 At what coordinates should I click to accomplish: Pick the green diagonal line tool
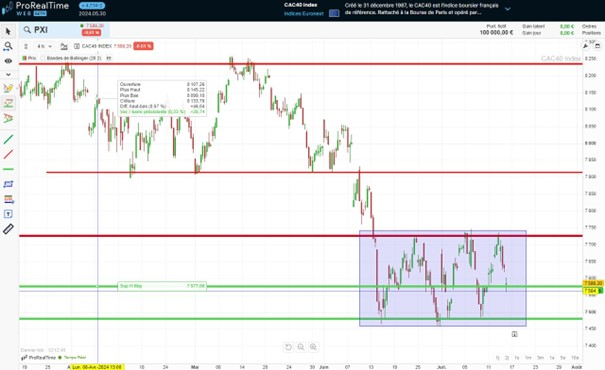tap(8, 139)
